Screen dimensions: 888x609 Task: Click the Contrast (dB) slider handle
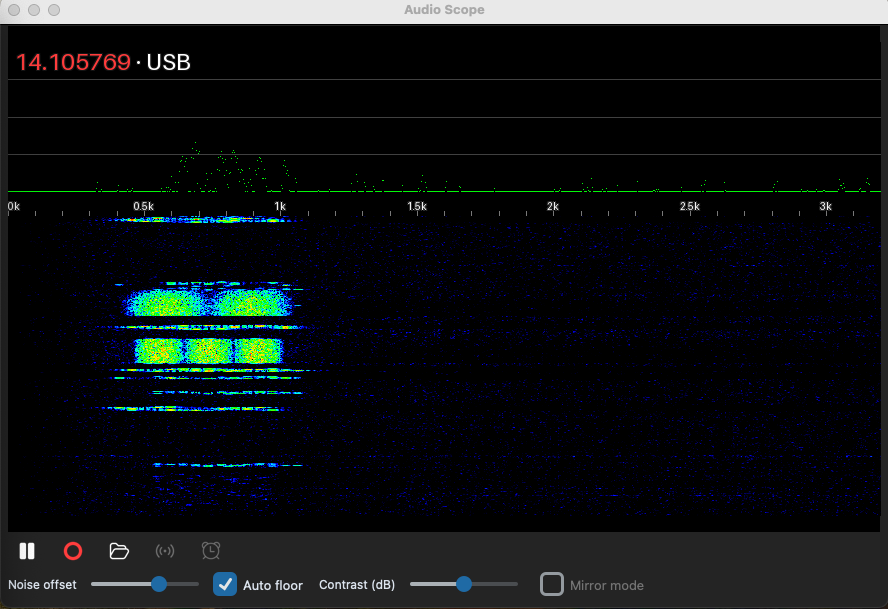coord(464,584)
